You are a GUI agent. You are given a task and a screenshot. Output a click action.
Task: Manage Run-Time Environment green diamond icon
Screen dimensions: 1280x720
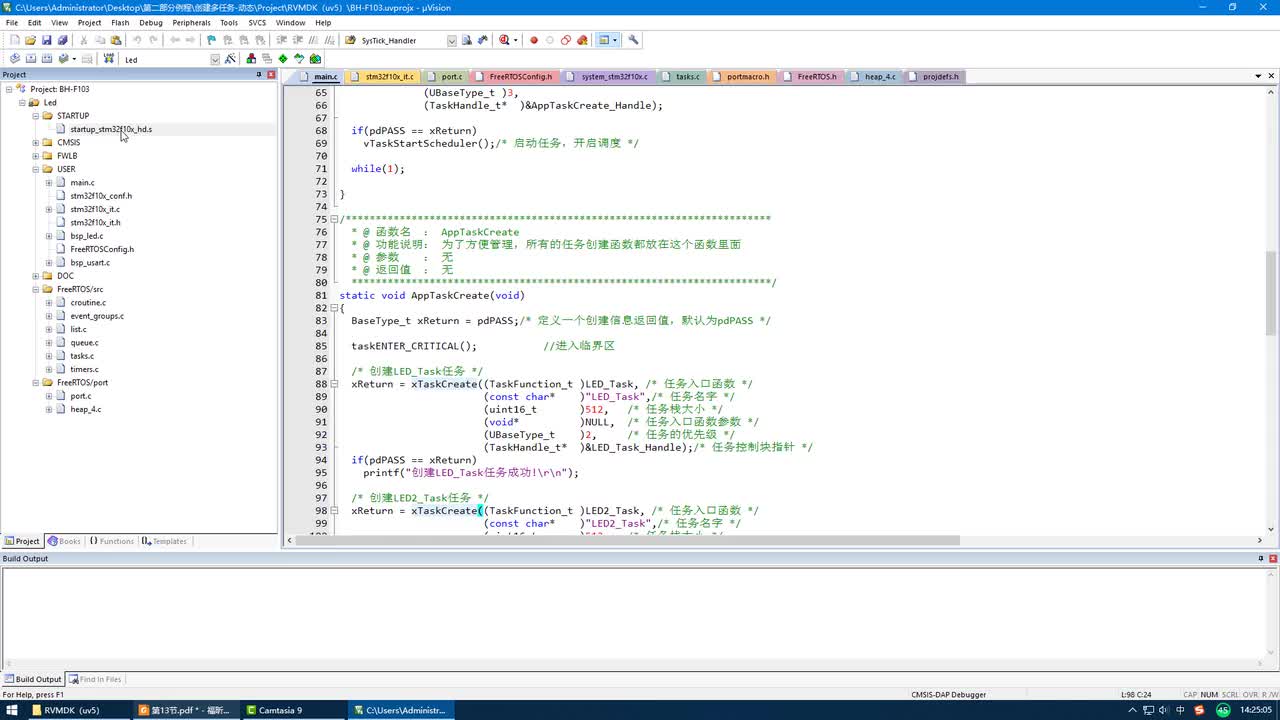(x=283, y=59)
